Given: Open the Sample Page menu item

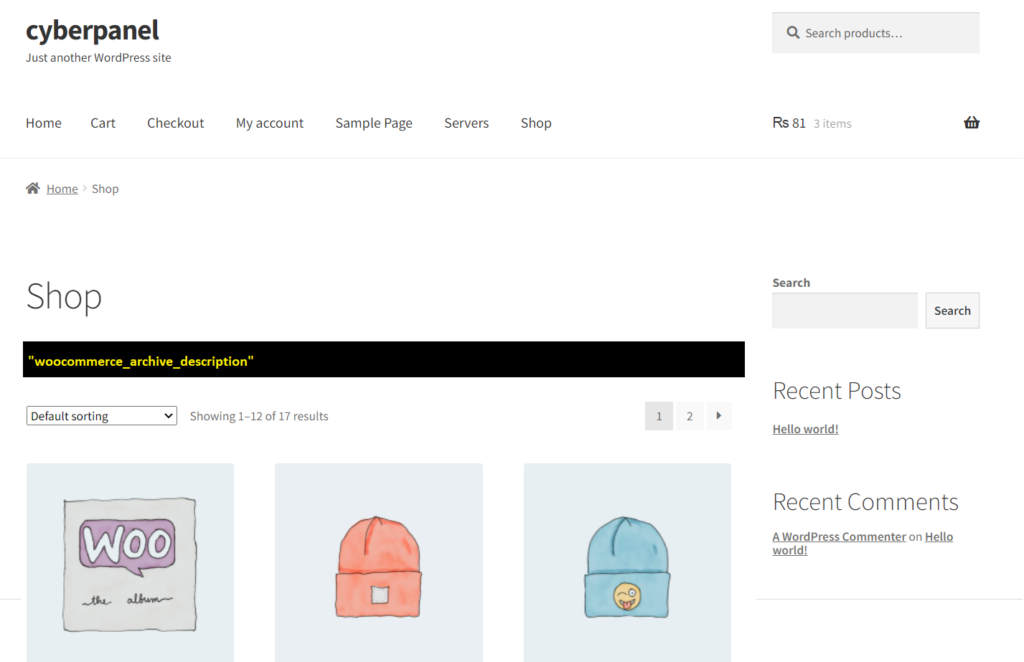Looking at the screenshot, I should click(374, 123).
